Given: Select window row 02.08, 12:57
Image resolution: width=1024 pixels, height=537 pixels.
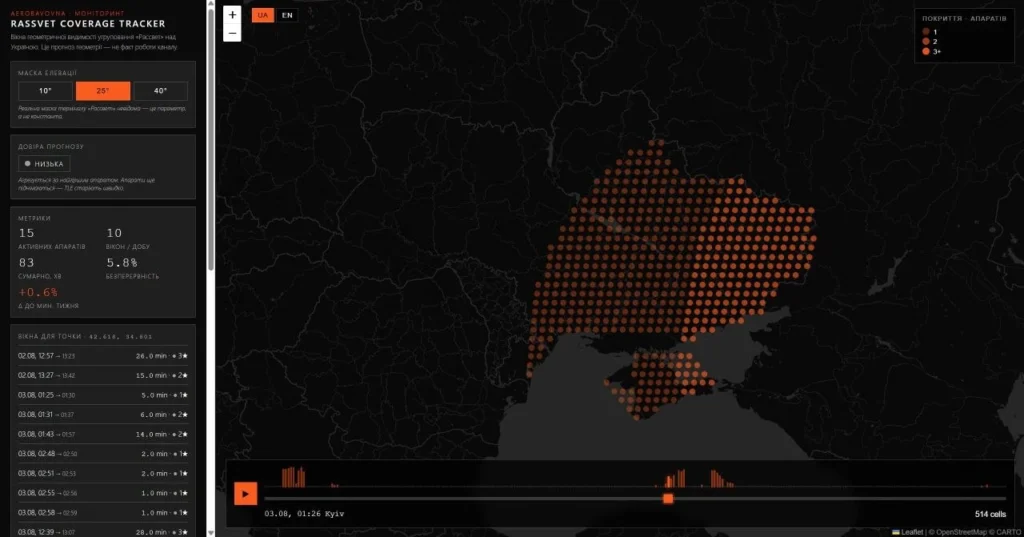Looking at the screenshot, I should coord(103,356).
